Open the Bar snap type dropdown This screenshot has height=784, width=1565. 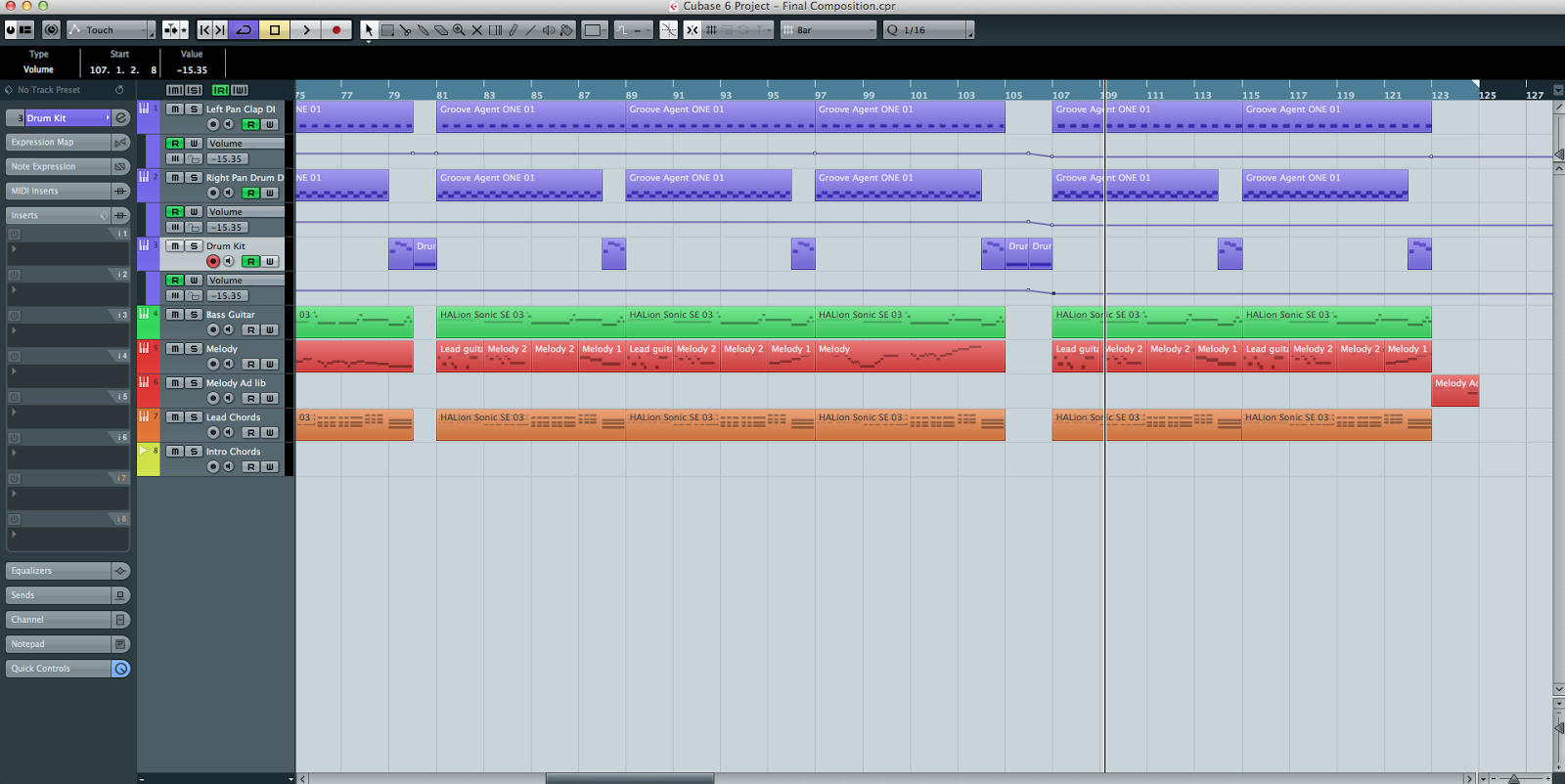coord(828,30)
